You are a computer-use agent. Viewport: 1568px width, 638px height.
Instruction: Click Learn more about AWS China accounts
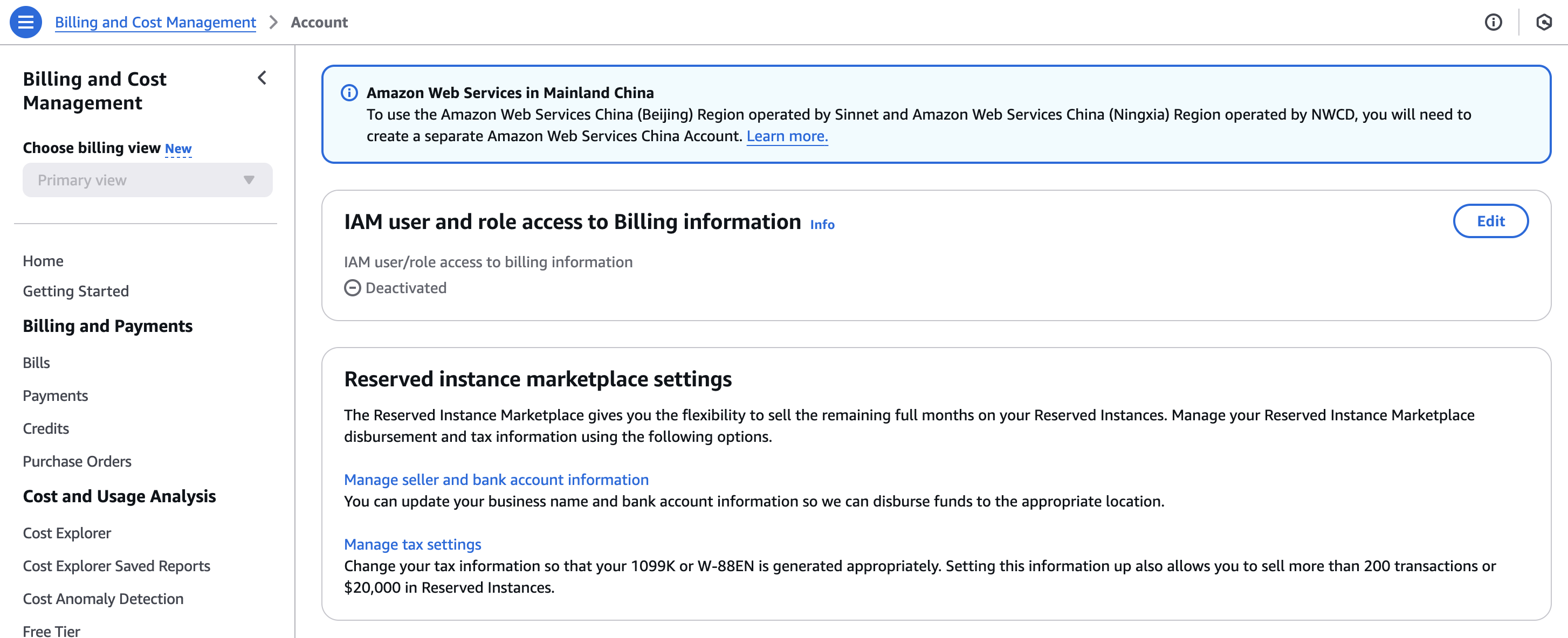[x=787, y=136]
